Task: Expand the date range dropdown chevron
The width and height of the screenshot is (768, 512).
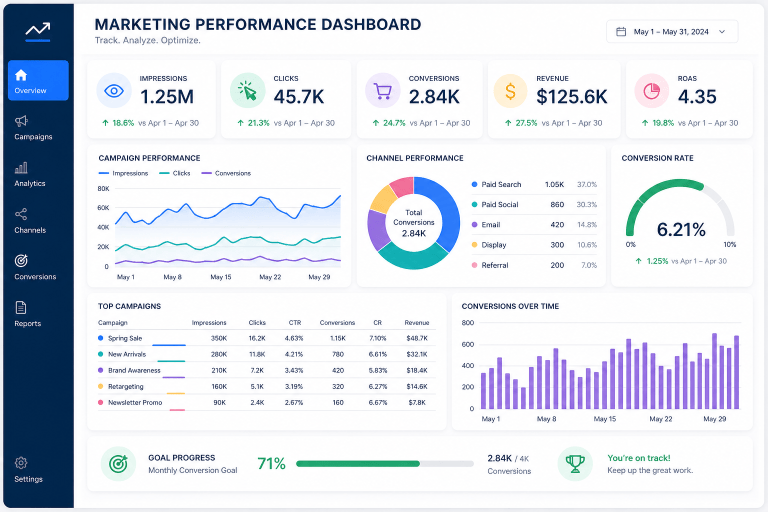Action: point(722,32)
